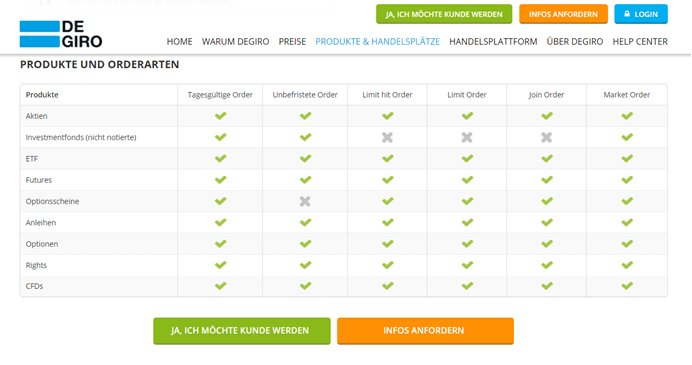
Task: Click the 'Tagesgültige Order' column header
Action: point(220,95)
